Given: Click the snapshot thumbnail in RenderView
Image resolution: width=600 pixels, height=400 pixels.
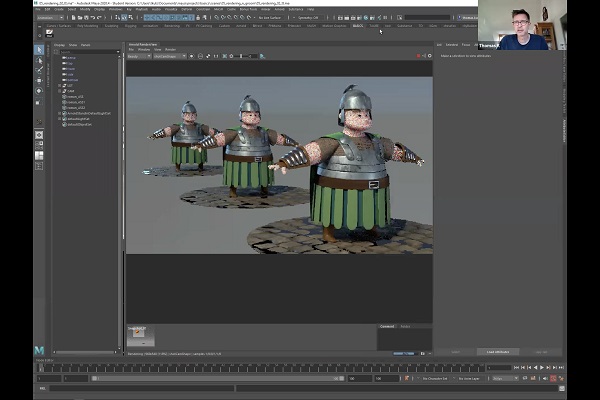Looking at the screenshot, I should pos(141,336).
